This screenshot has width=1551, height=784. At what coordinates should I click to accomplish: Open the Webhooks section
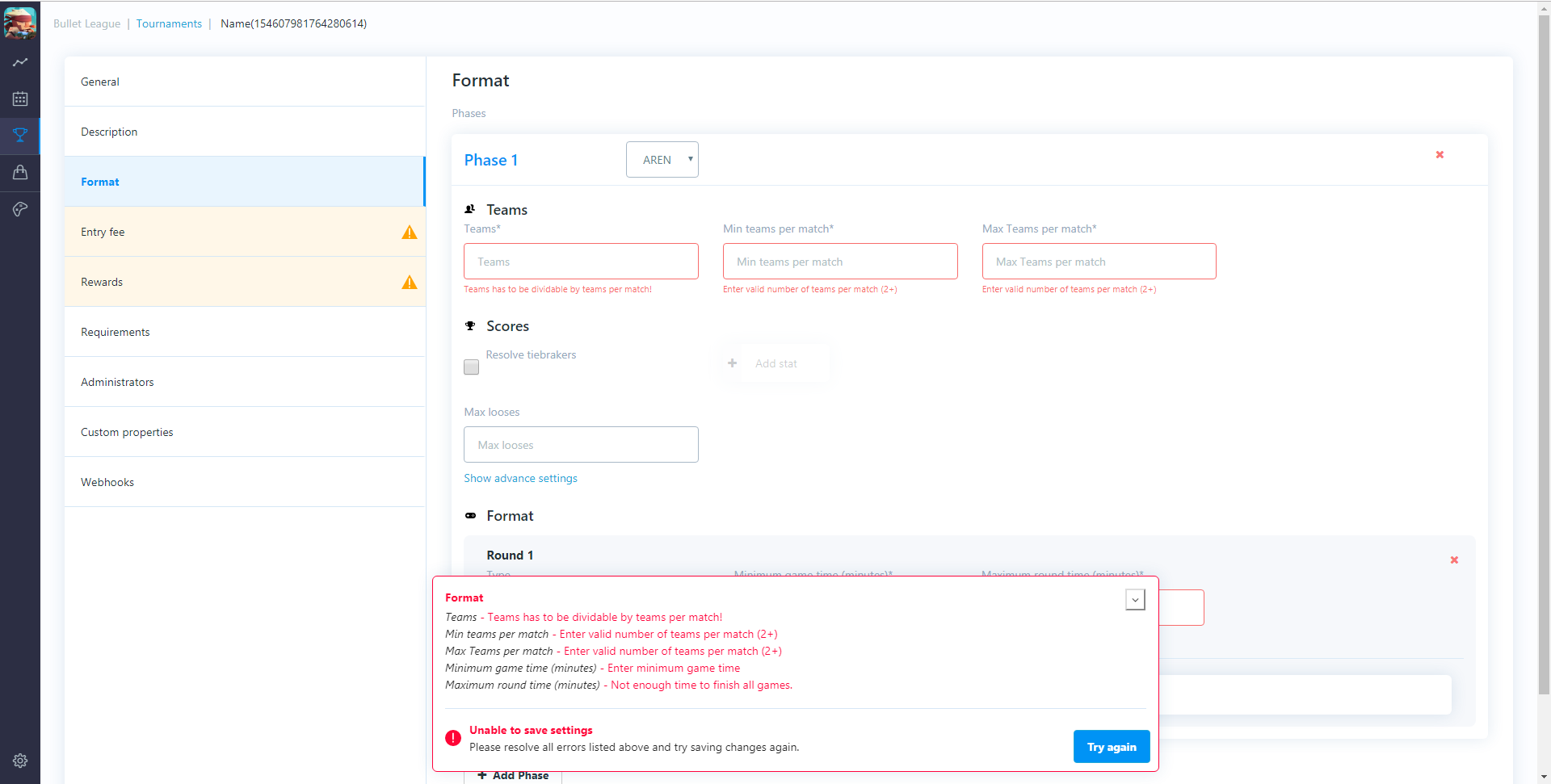pos(245,482)
